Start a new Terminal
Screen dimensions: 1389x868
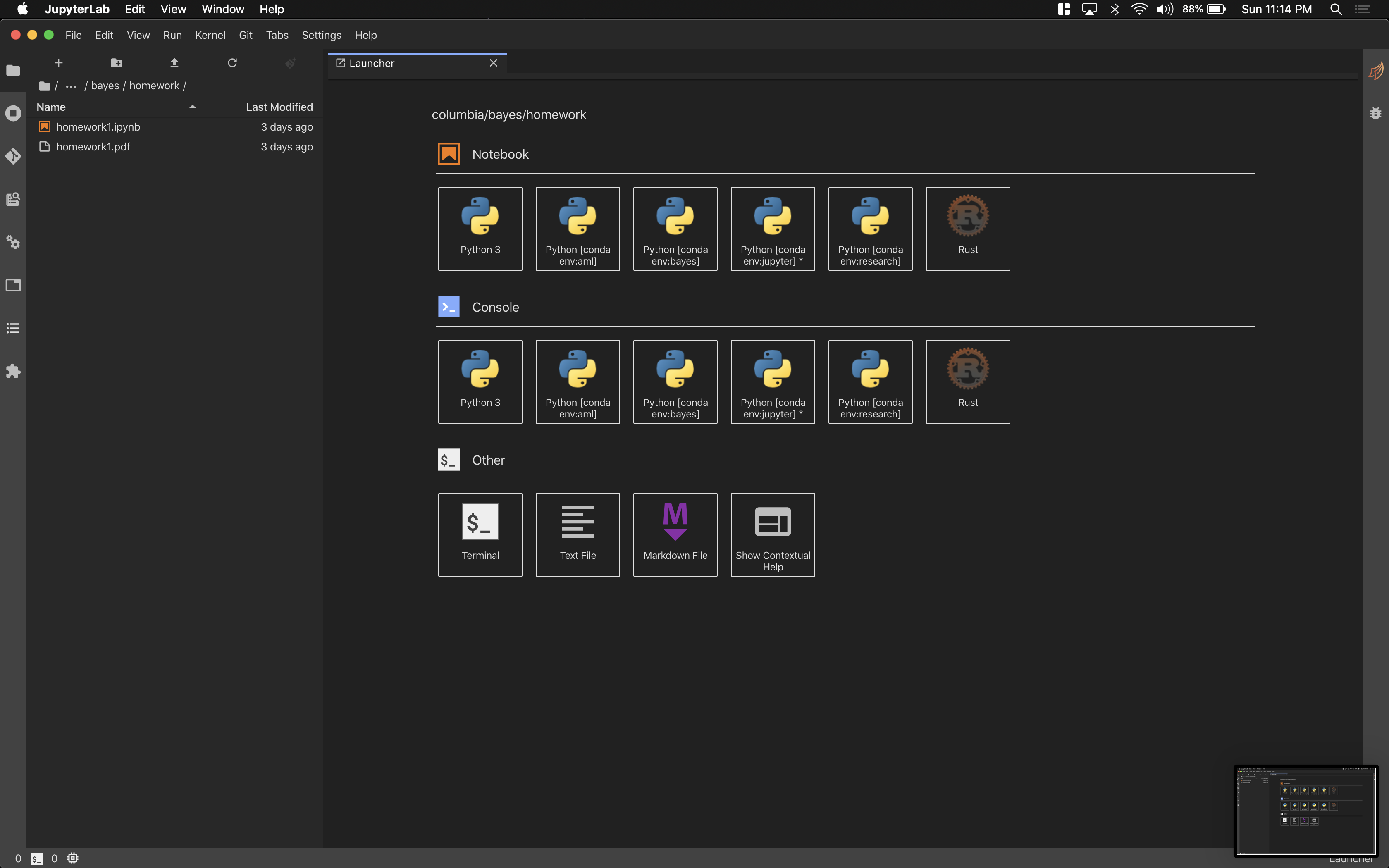click(x=480, y=534)
